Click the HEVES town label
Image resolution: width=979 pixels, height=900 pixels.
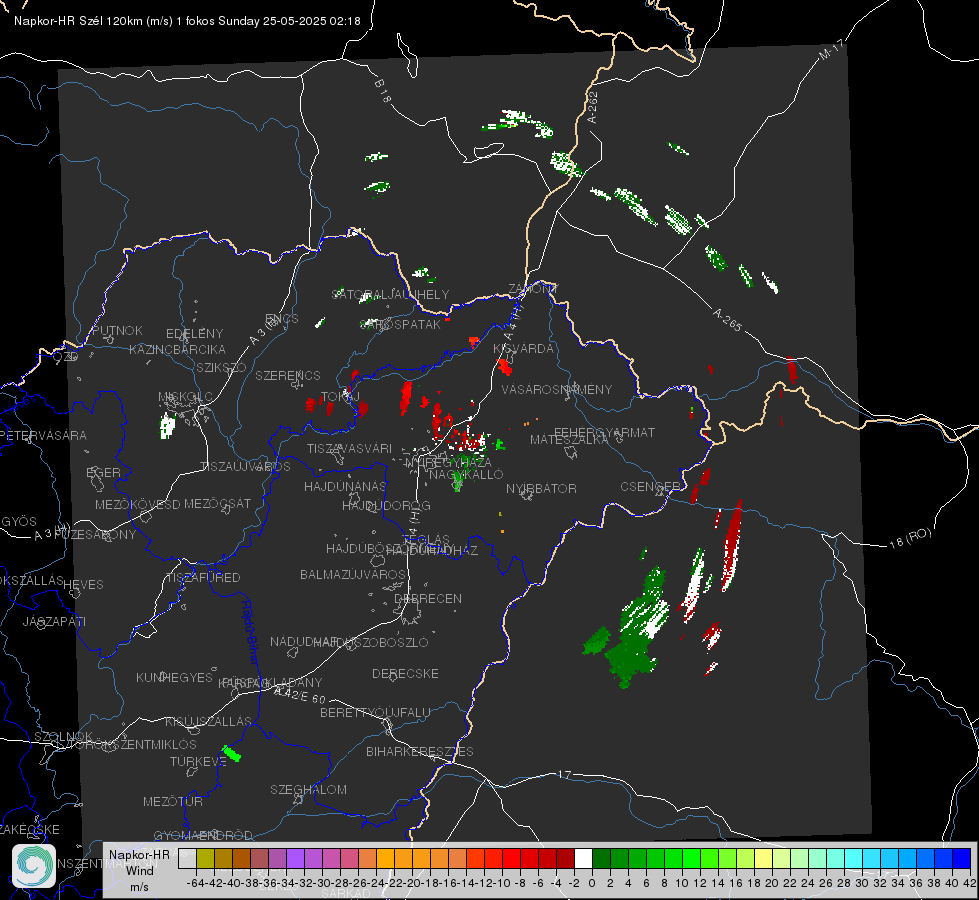(x=83, y=585)
